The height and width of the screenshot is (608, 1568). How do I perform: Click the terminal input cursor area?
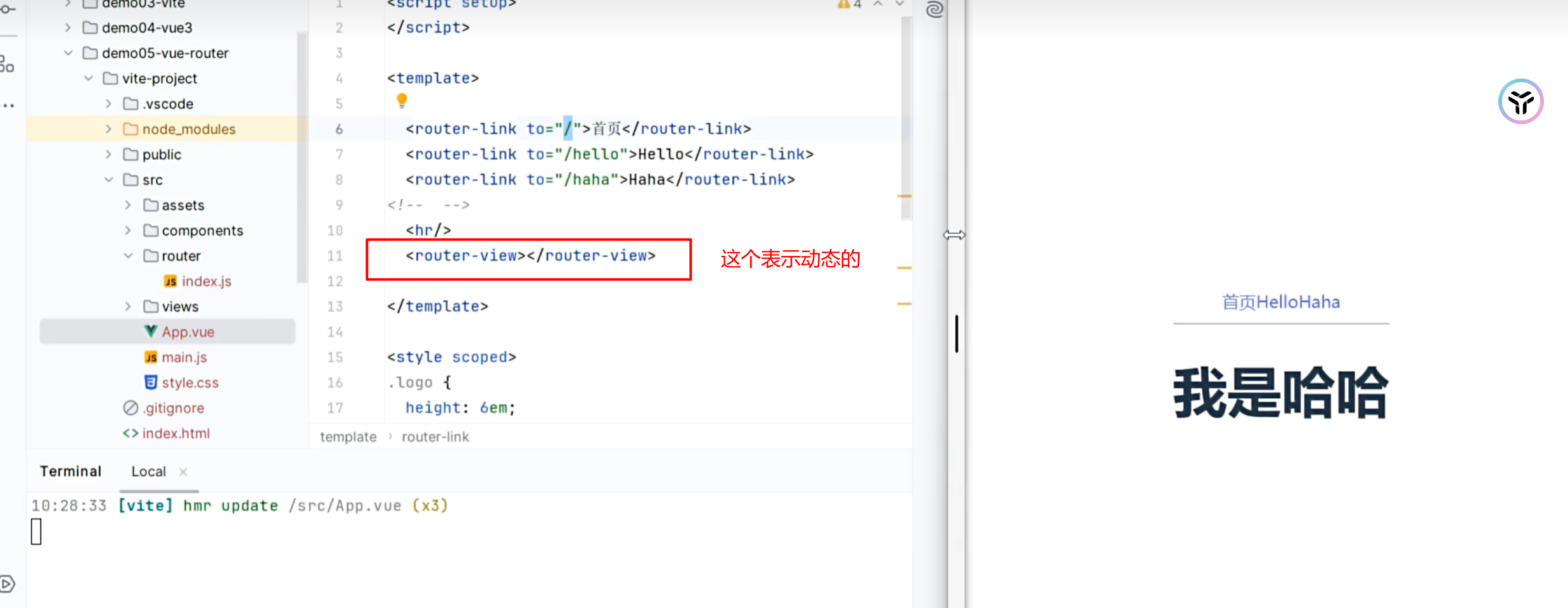click(x=37, y=531)
